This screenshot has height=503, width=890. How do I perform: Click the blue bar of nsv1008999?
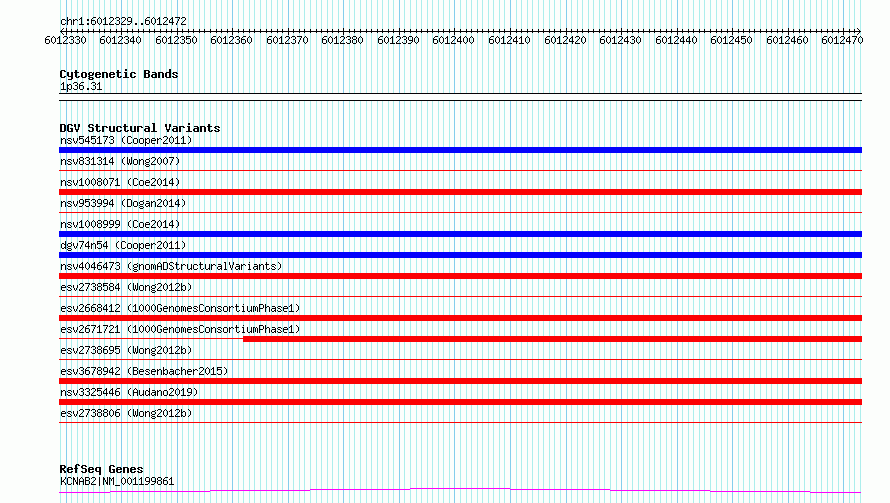point(460,234)
